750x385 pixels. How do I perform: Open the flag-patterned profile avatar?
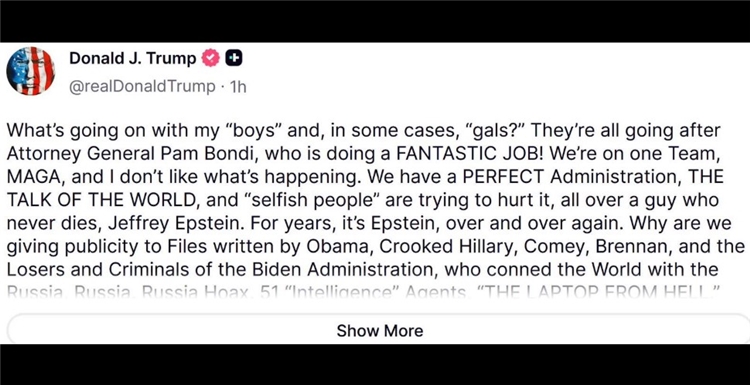tap(31, 71)
